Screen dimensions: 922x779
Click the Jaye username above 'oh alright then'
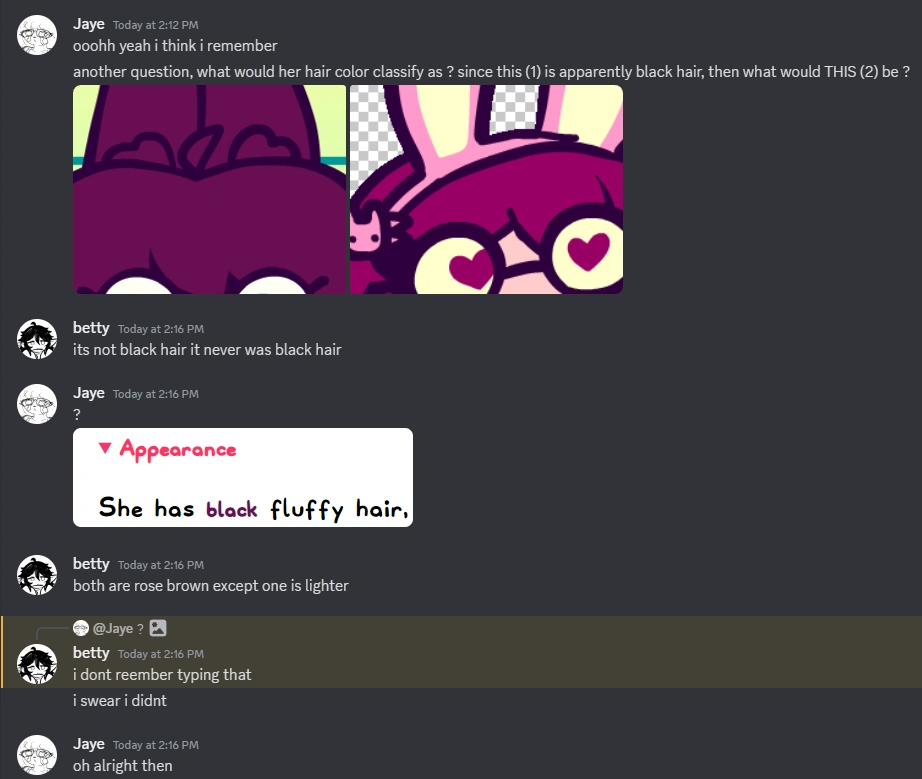coord(89,744)
